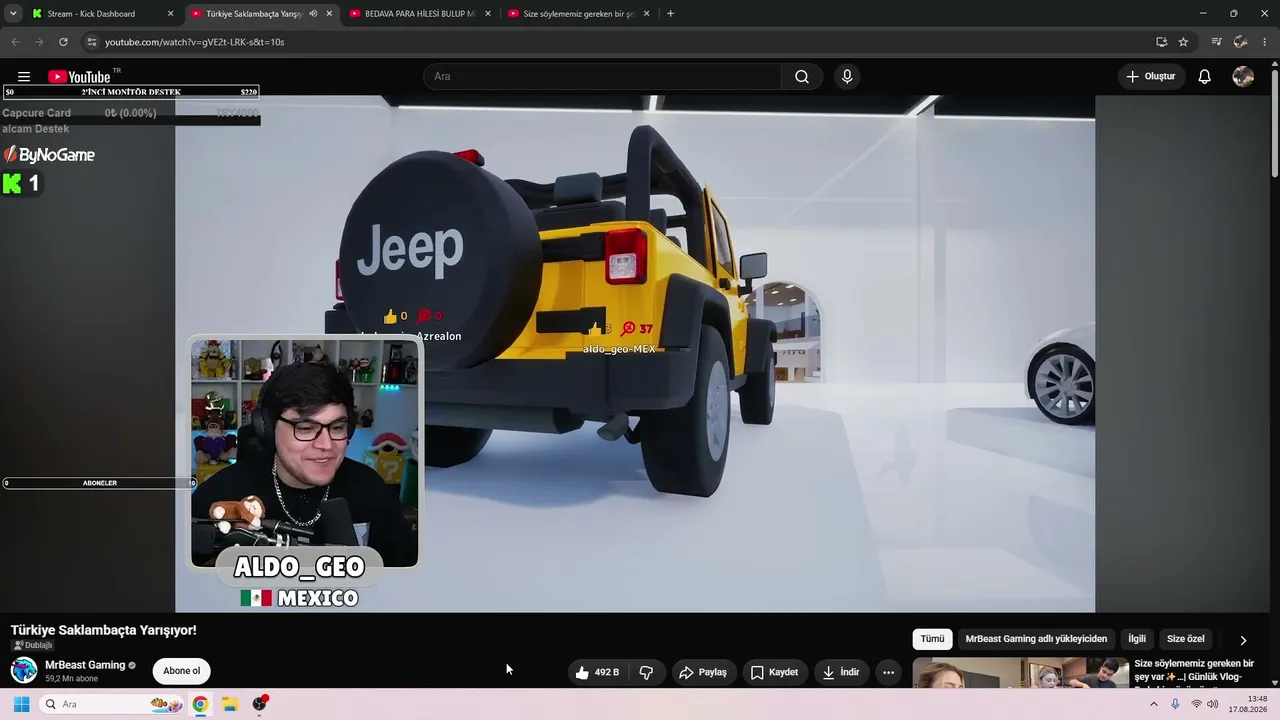Open browser media controls icon
Viewport: 1280px width, 720px height.
coord(1216,42)
